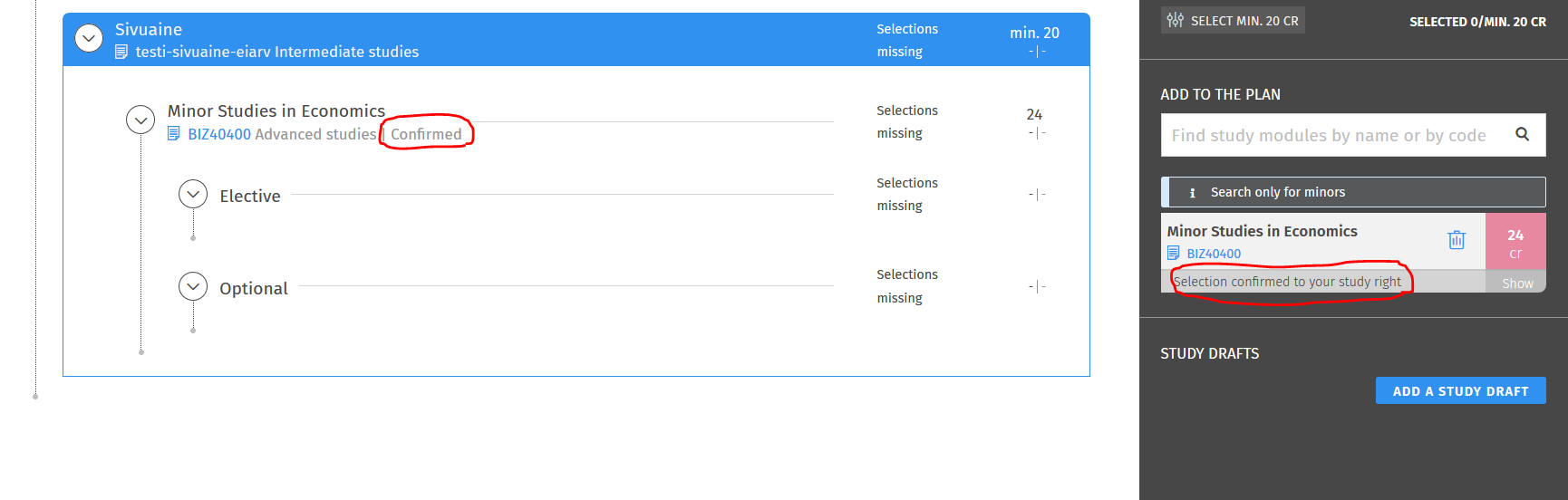Expand the Optional group chevron
The width and height of the screenshot is (1568, 500).
tap(193, 286)
